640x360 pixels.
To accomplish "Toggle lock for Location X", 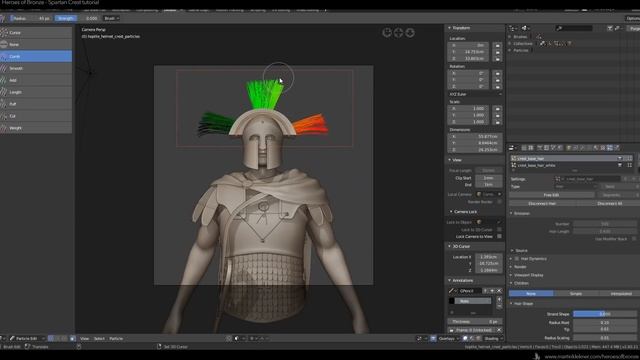I will pos(497,45).
